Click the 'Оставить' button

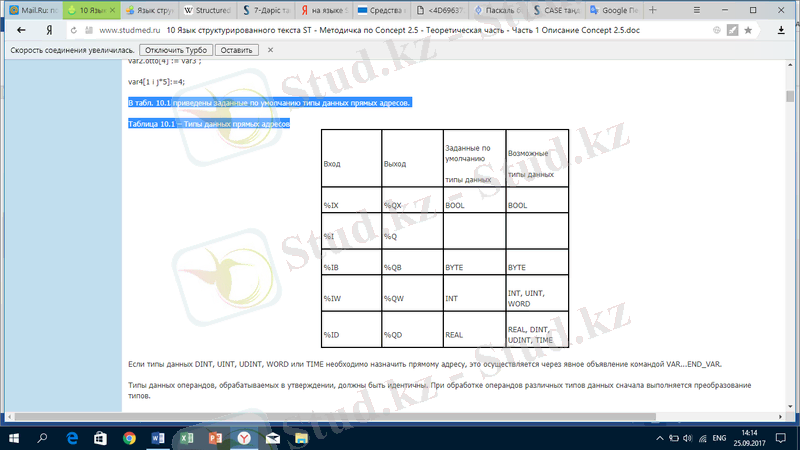237,50
